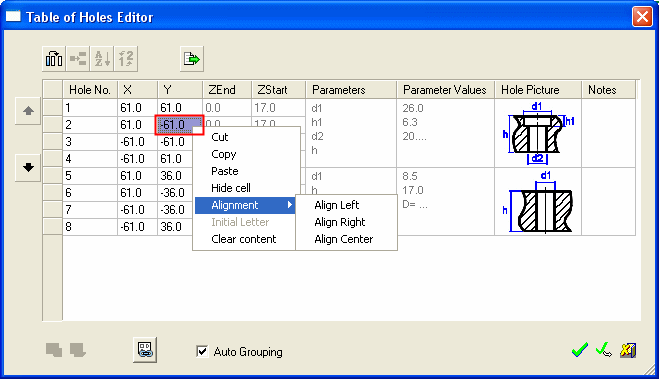Choose Align Right in submenu
Screen dimensions: 659x379
[x=340, y=222]
